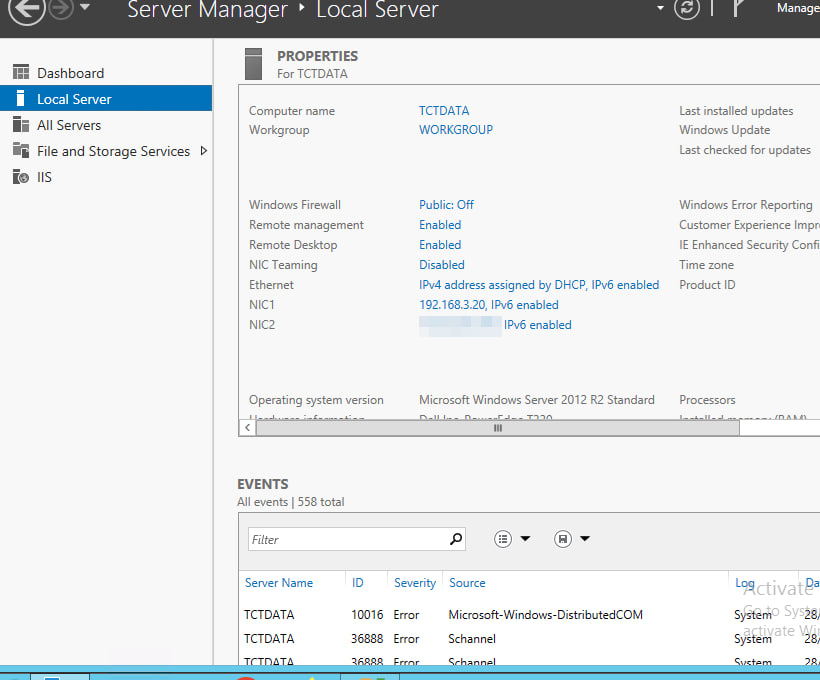Click the Windows Error Reporting label

(x=746, y=205)
